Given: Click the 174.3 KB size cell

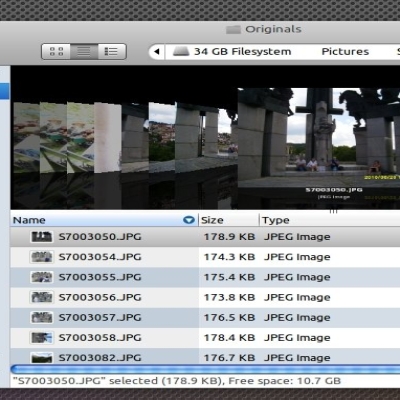Looking at the screenshot, I should [229, 257].
